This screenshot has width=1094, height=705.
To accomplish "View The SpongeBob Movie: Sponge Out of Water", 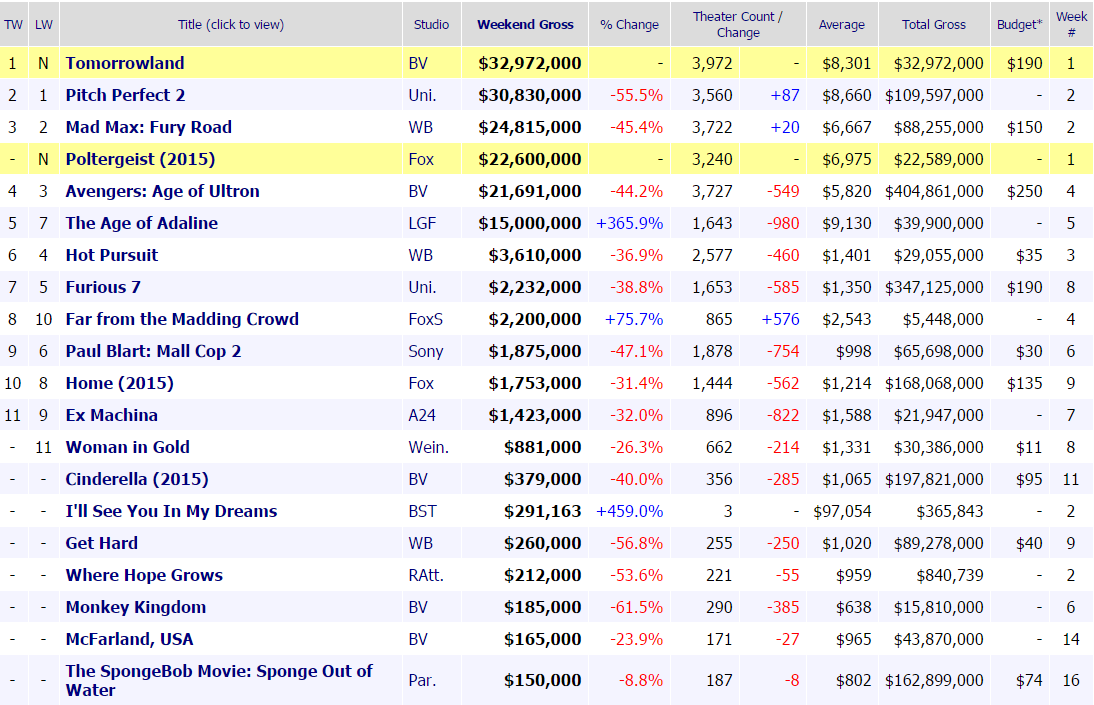I will [x=219, y=681].
